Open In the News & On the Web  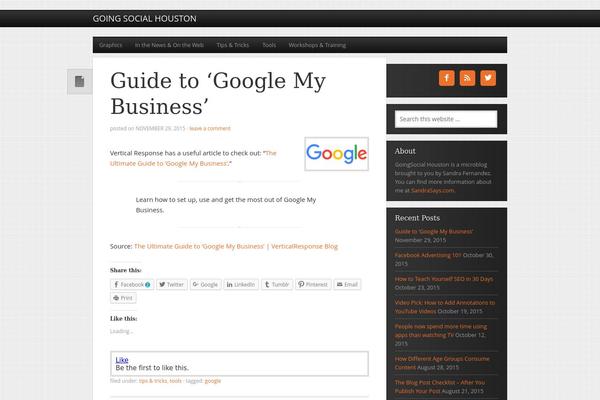[169, 45]
